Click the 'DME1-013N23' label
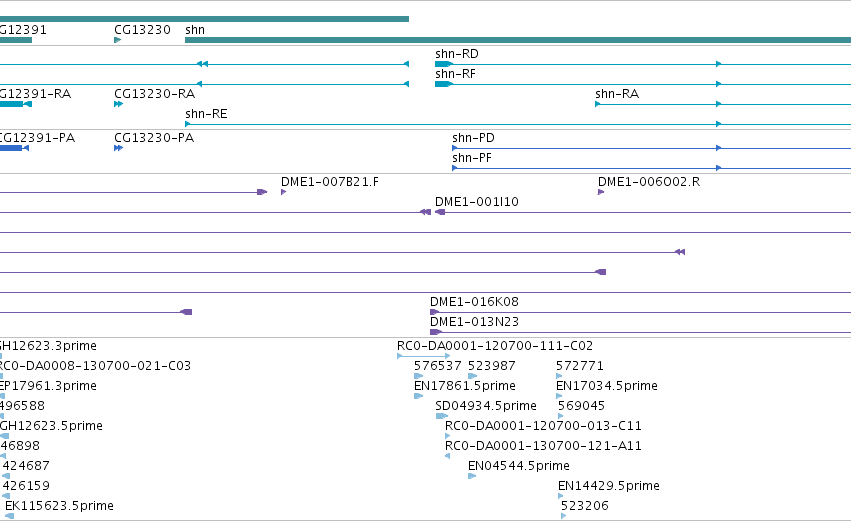 click(x=474, y=322)
